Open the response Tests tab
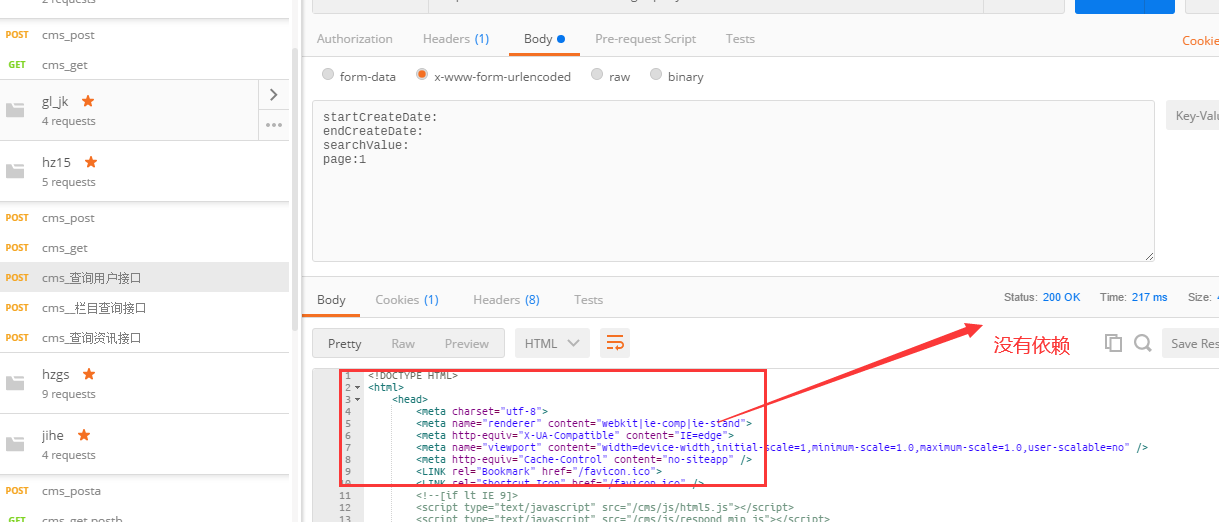This screenshot has height=522, width=1219. click(x=589, y=299)
